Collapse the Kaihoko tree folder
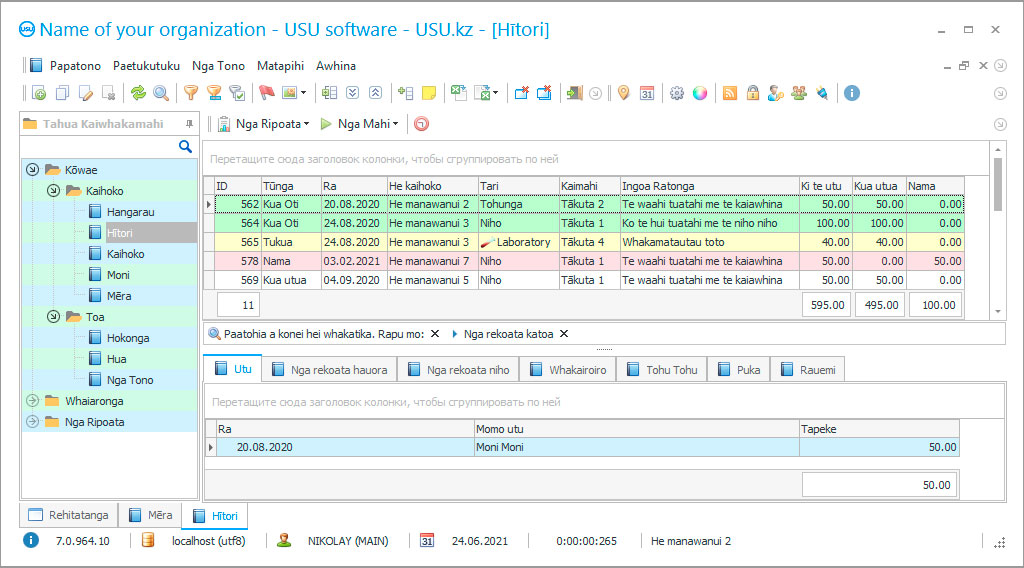Viewport: 1024px width, 568px height. (52, 191)
